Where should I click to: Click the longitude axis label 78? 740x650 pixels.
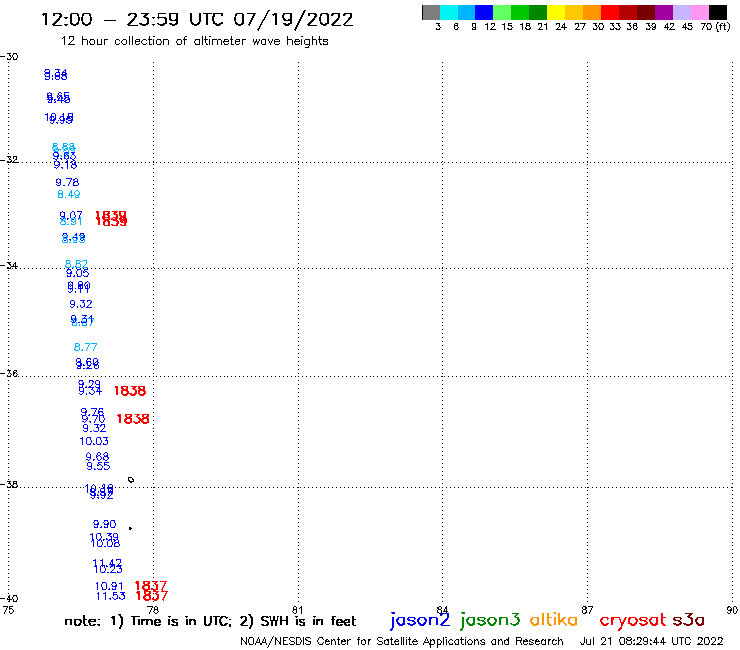pyautogui.click(x=153, y=610)
